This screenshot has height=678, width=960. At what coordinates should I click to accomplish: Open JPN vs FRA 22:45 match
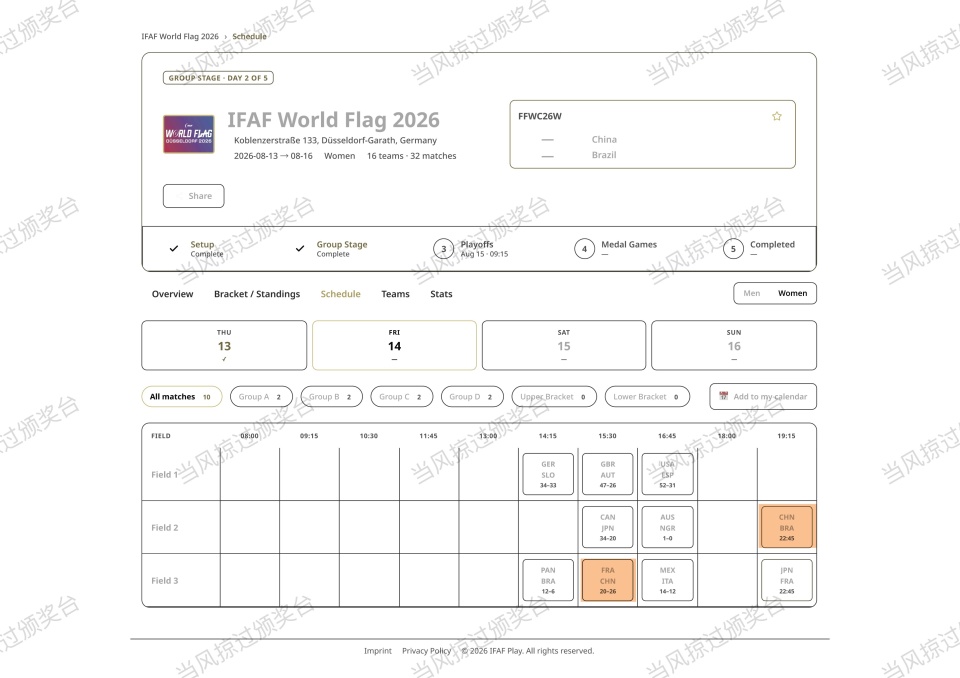coord(787,581)
